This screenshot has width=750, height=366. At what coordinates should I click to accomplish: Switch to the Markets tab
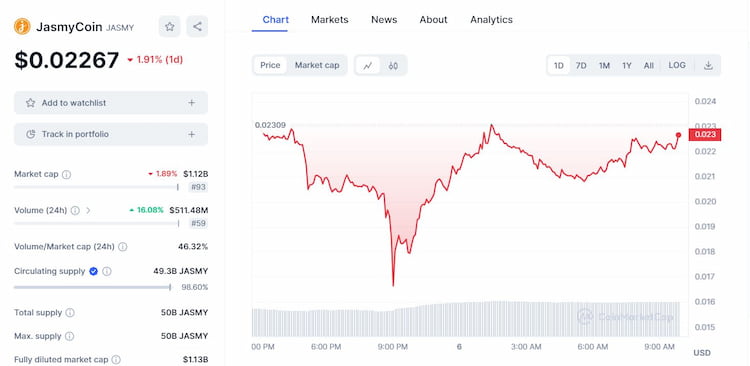pos(330,20)
